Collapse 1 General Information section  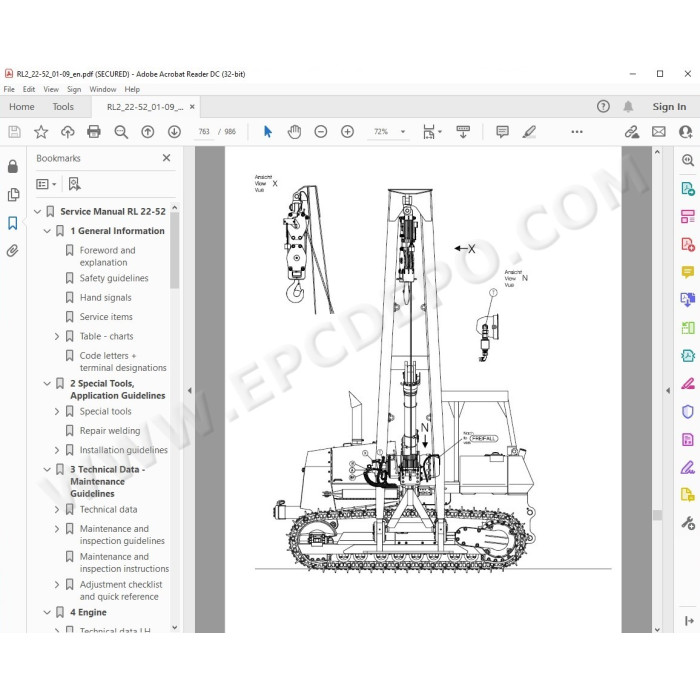47,231
